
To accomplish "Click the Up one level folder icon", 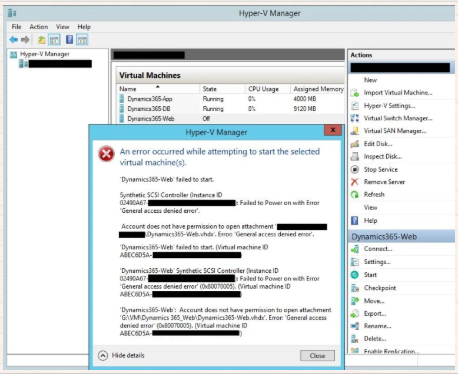I will 41,40.
